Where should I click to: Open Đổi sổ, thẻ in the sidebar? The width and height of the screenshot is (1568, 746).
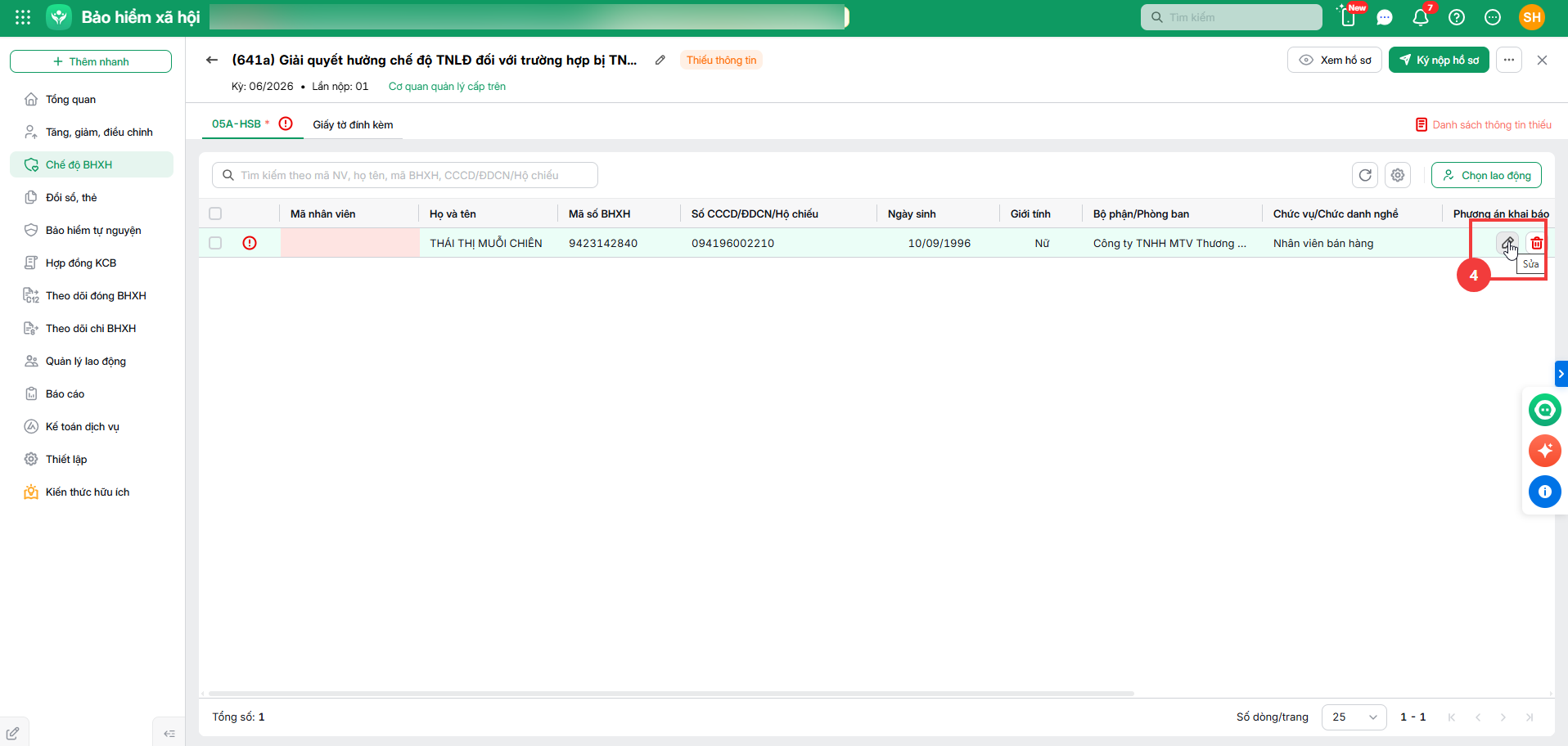92,197
